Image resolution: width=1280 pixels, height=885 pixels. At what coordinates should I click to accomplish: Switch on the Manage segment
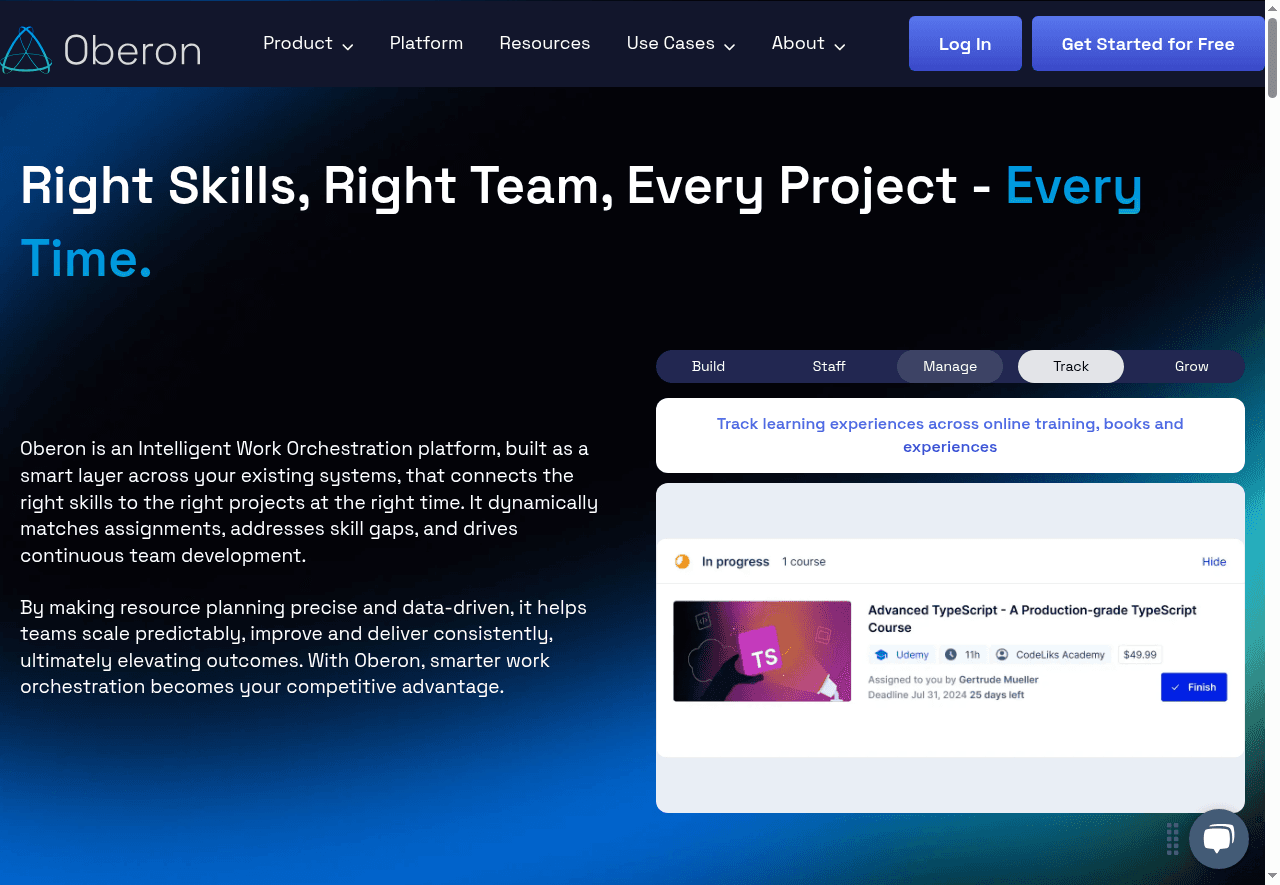point(949,366)
